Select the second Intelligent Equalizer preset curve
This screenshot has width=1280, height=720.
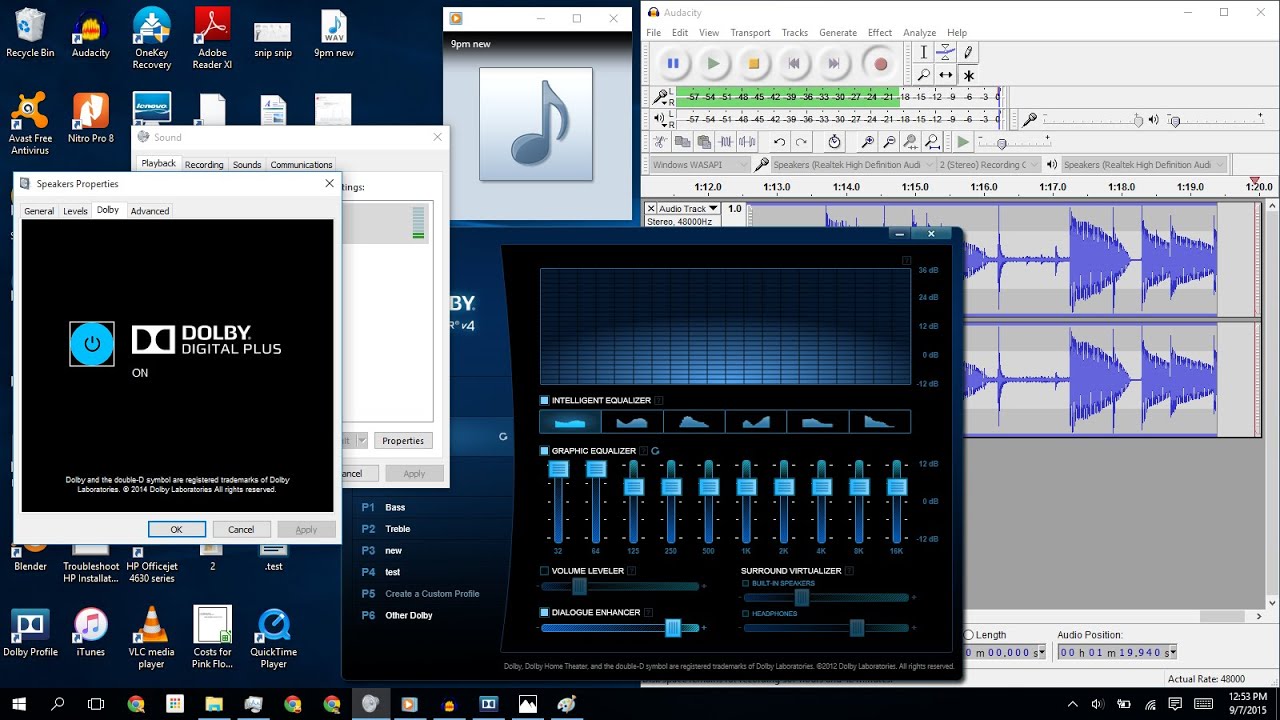coord(632,422)
